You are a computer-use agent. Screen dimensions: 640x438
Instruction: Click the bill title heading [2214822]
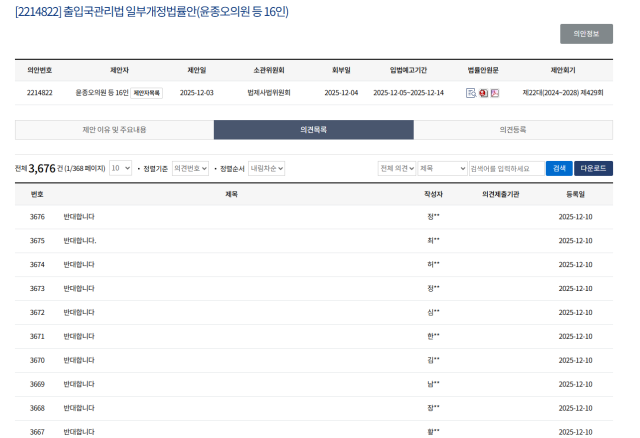pos(152,12)
